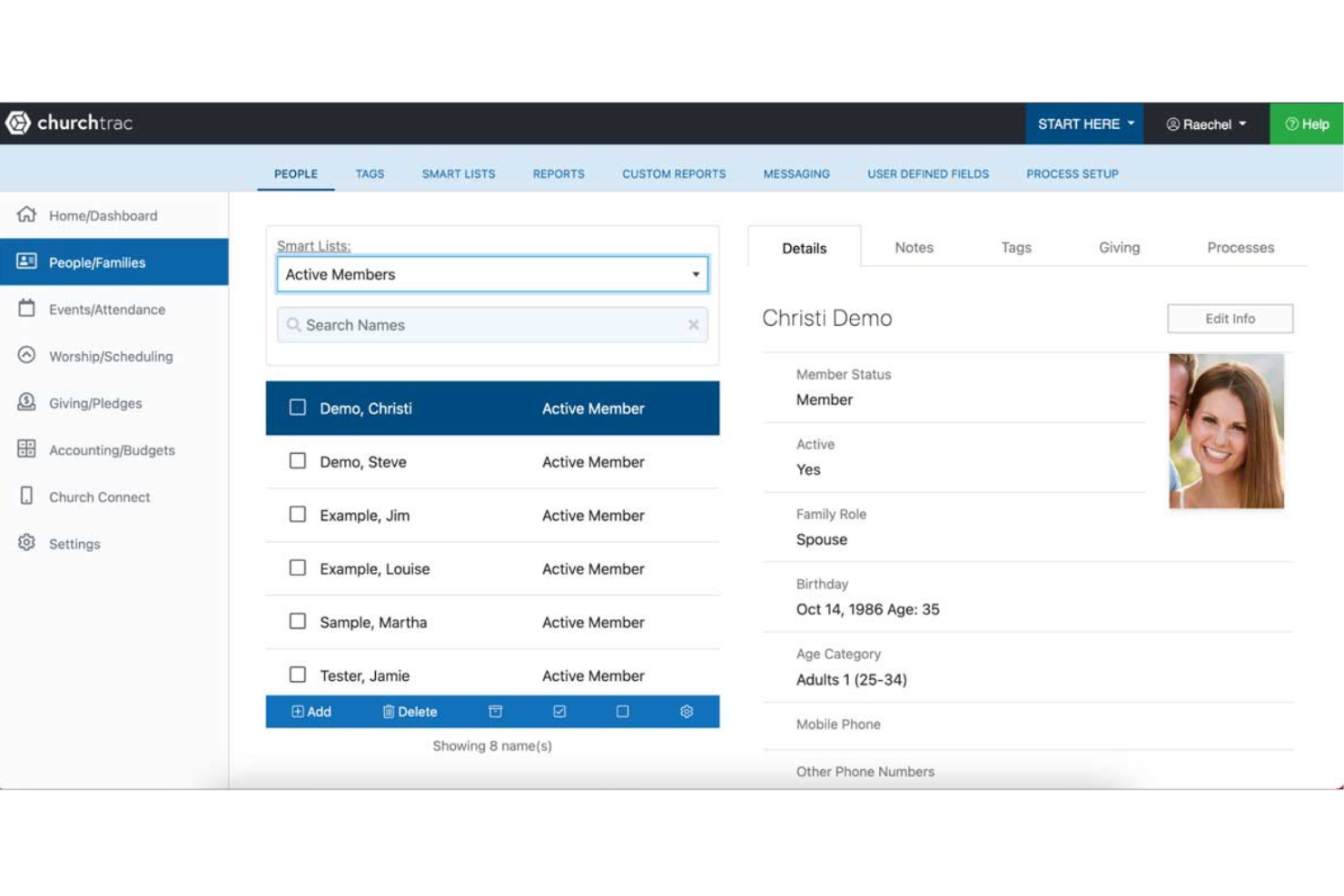Viewport: 1344px width, 896px height.
Task: Click the ChurchTrac logo icon
Action: click(x=18, y=123)
